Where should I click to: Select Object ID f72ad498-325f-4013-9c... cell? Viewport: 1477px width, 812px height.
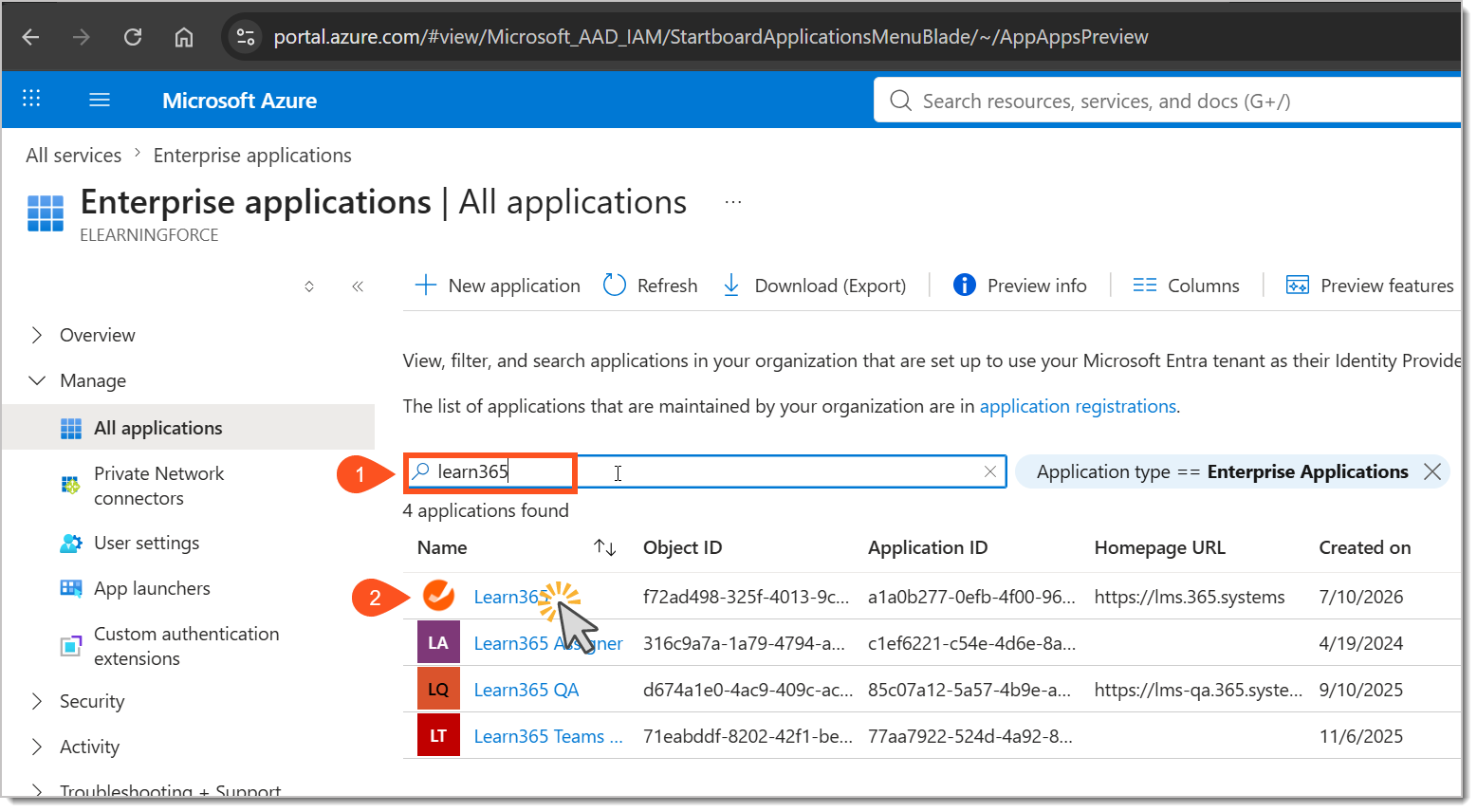point(746,597)
